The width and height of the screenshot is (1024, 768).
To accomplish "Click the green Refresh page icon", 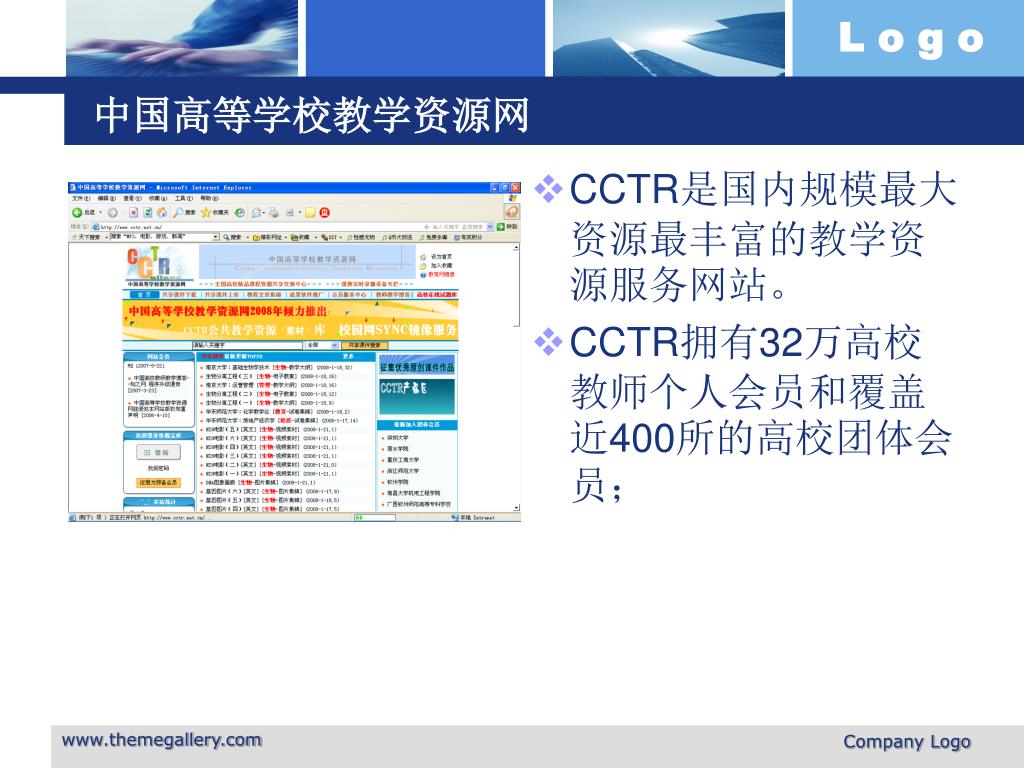I will click(x=148, y=212).
